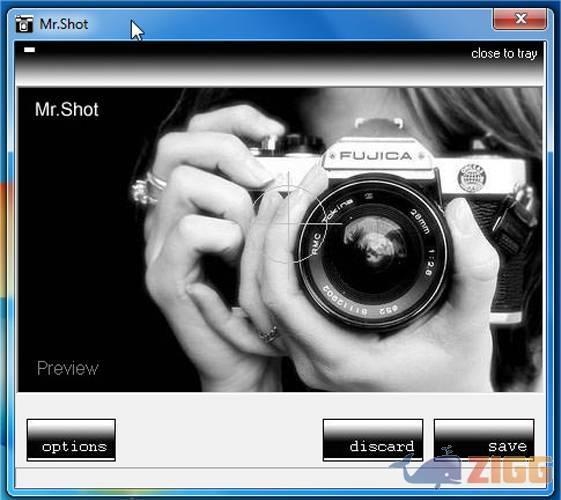Click the 'close to tray' link
Screen dimensions: 561x500
pos(504,54)
